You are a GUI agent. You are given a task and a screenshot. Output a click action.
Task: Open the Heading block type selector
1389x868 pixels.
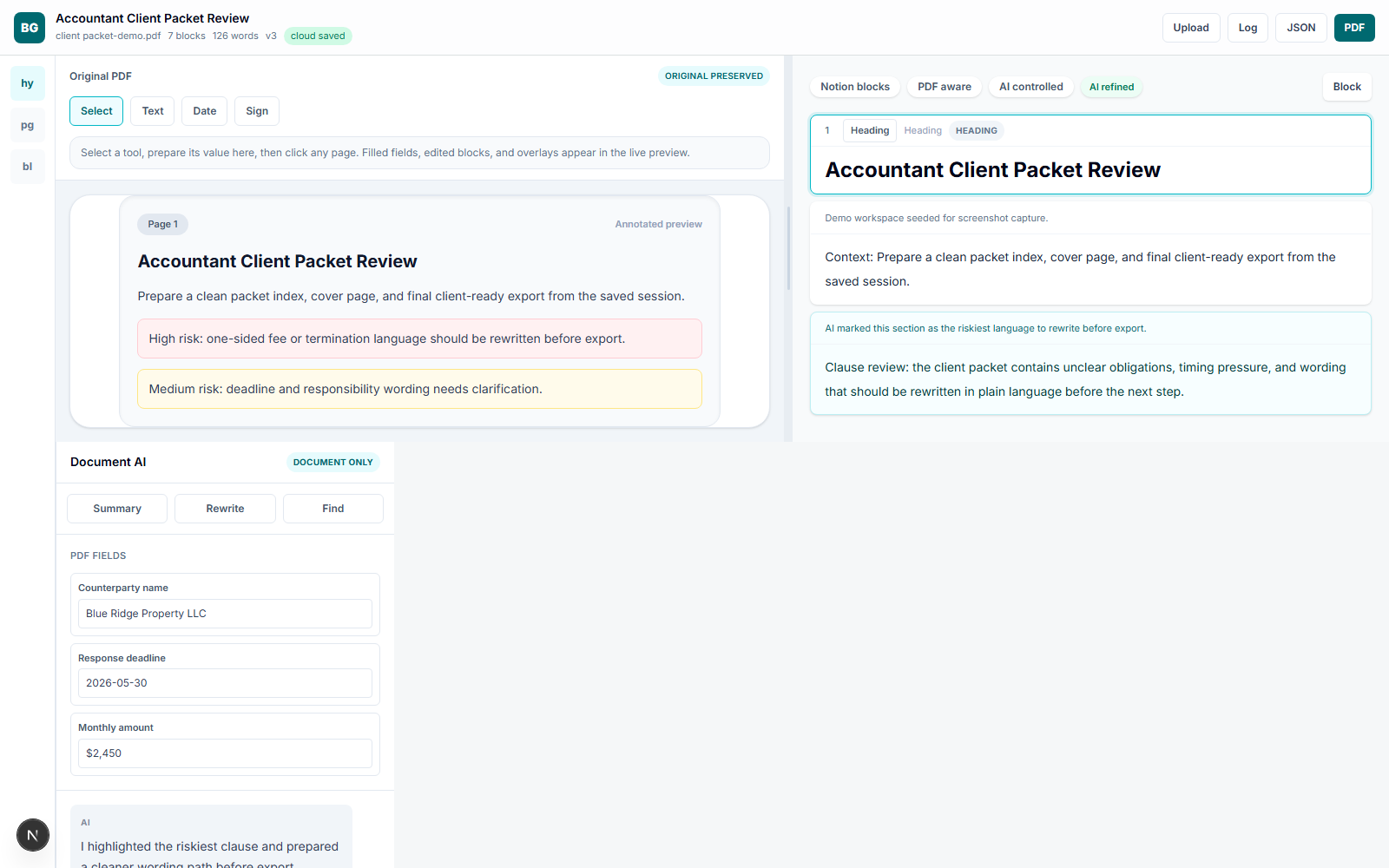[x=870, y=130]
